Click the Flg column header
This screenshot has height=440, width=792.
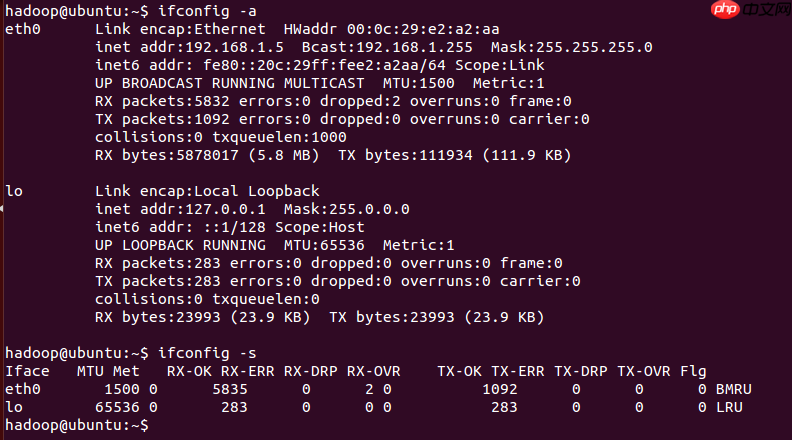[693, 372]
